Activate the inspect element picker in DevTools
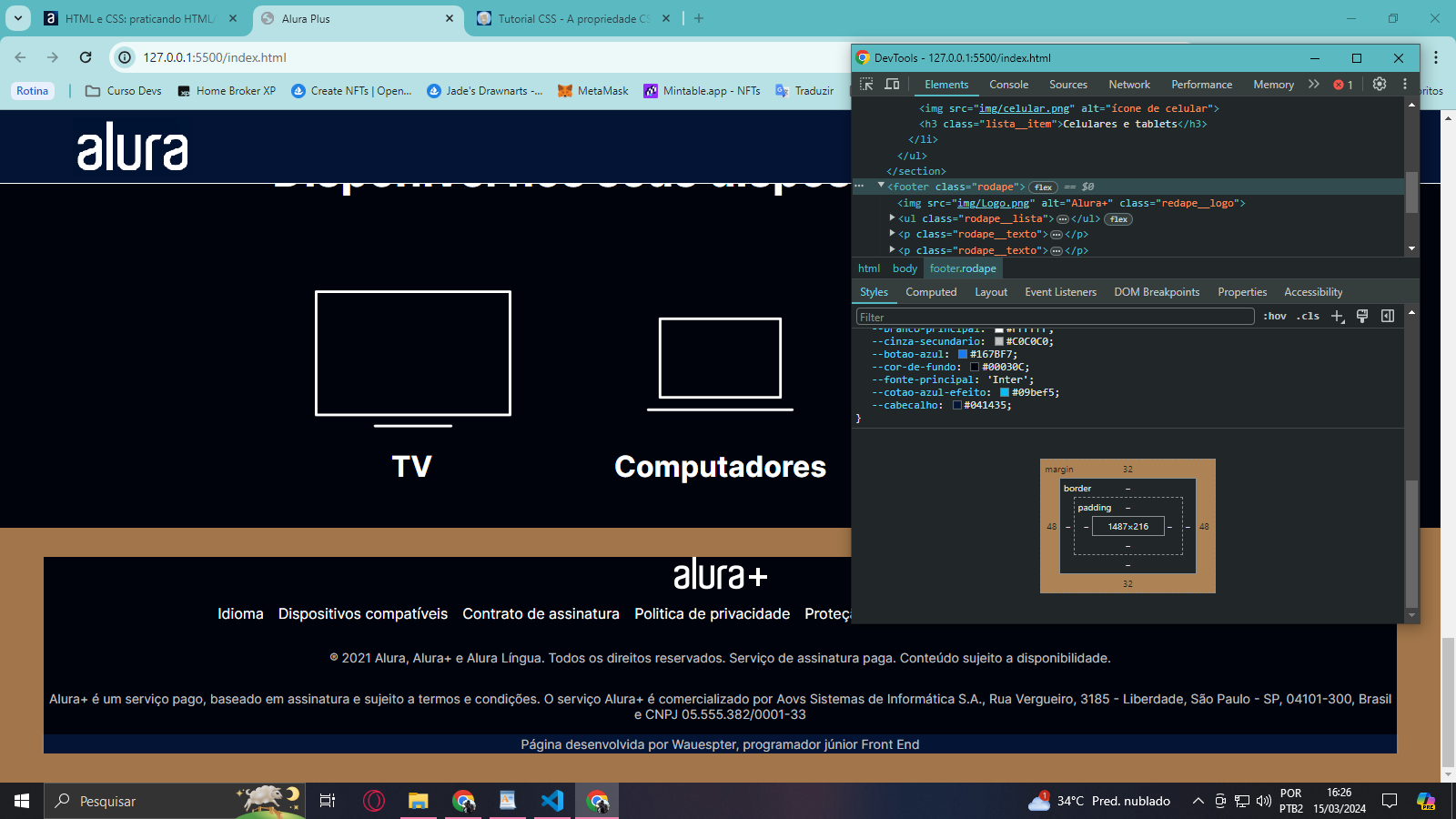This screenshot has height=819, width=1456. click(866, 84)
